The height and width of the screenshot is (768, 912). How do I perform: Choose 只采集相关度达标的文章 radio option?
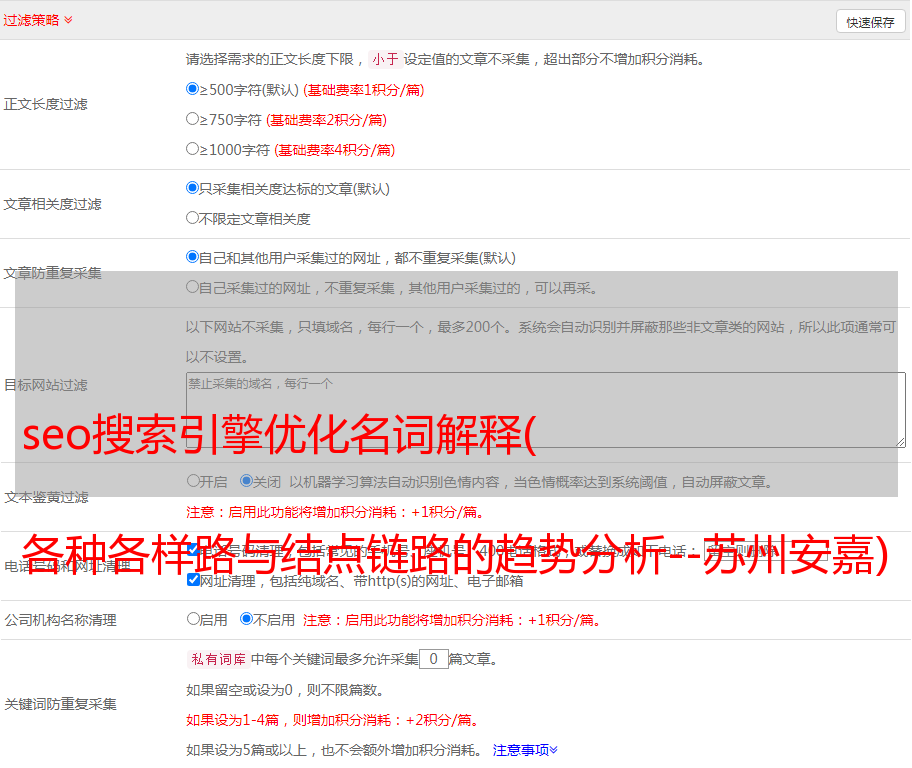pos(192,188)
